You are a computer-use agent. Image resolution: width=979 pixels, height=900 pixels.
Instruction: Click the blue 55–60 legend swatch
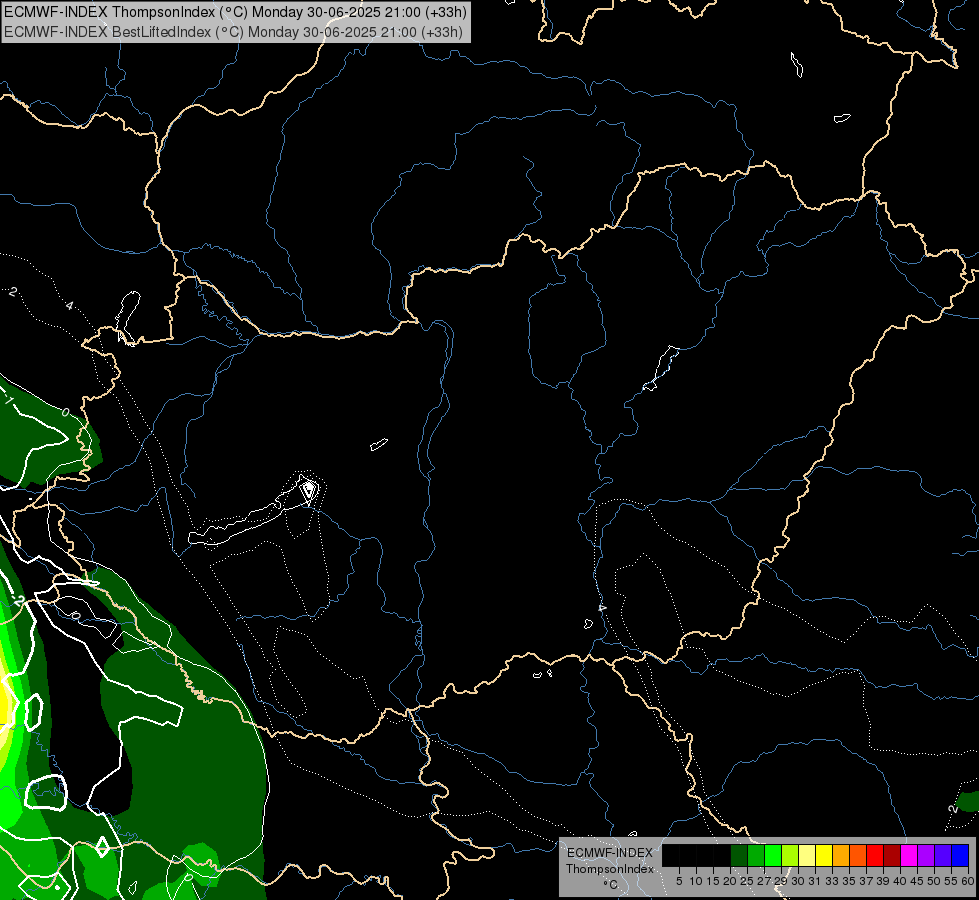pos(960,855)
